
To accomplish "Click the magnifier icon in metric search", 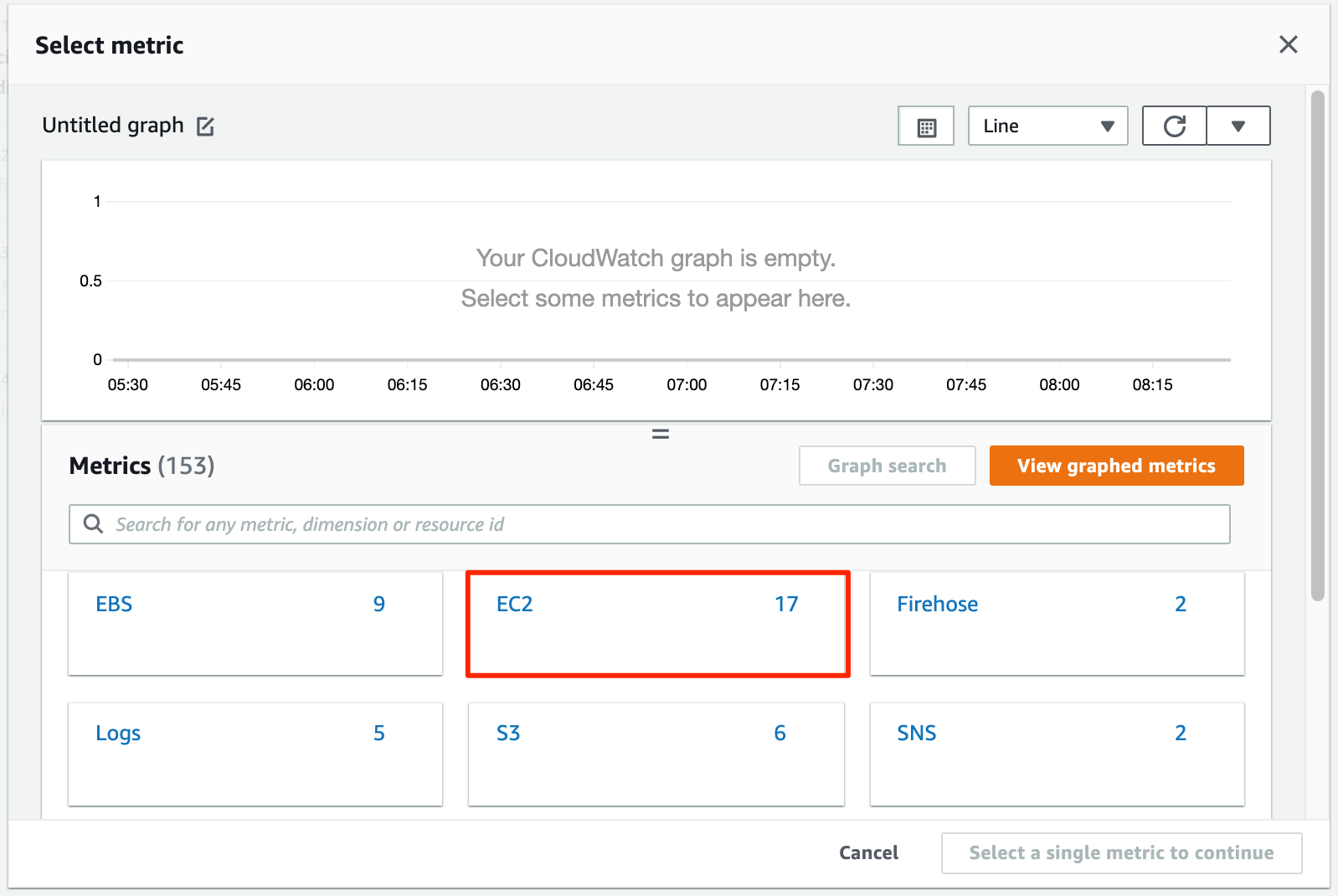I will click(x=93, y=524).
